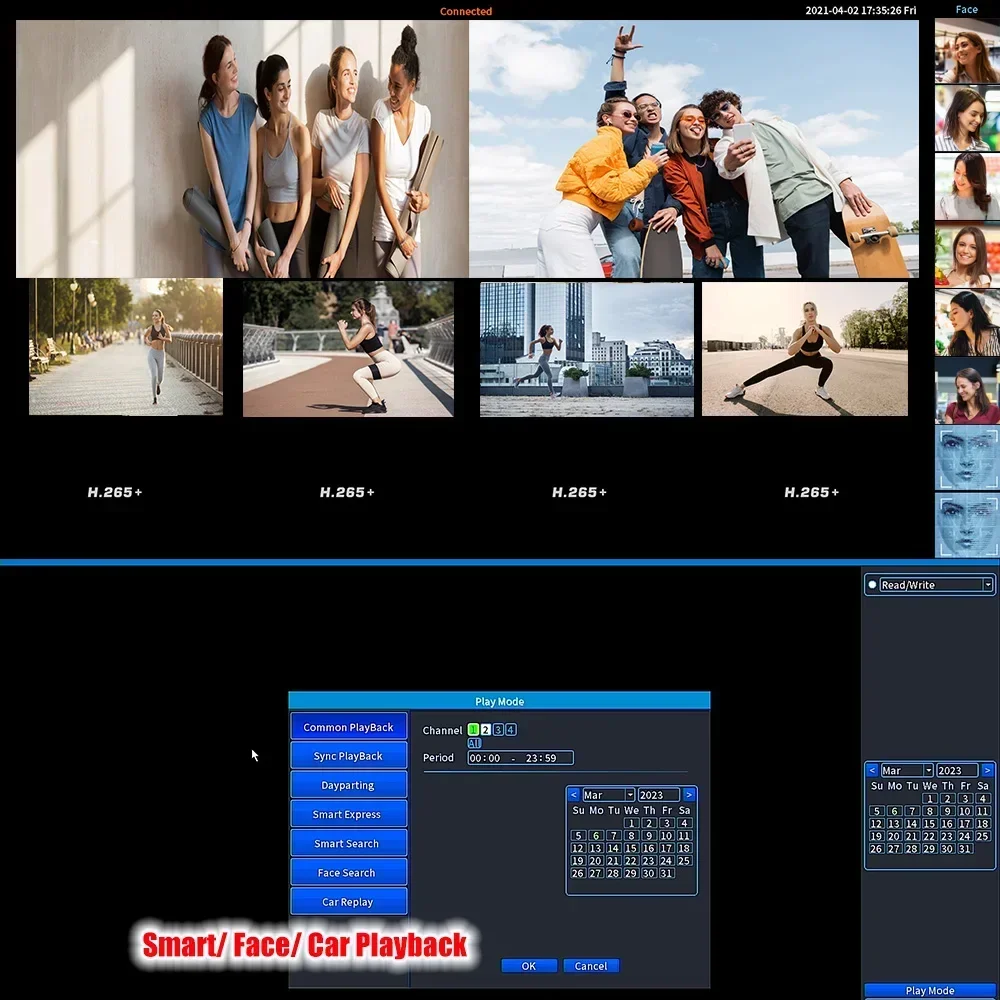Switch to Sync PlayBack mode
Viewport: 1000px width, 1000px height.
click(348, 756)
